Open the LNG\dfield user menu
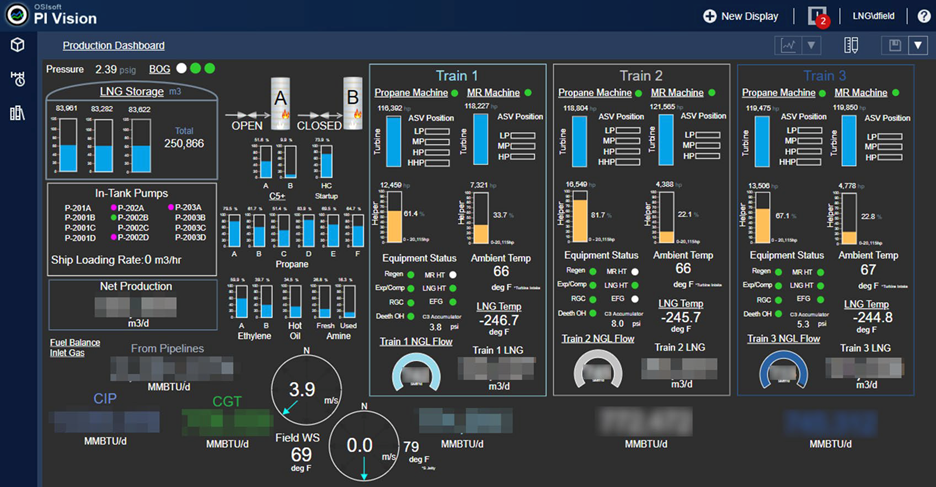Image resolution: width=936 pixels, height=487 pixels. pos(873,16)
